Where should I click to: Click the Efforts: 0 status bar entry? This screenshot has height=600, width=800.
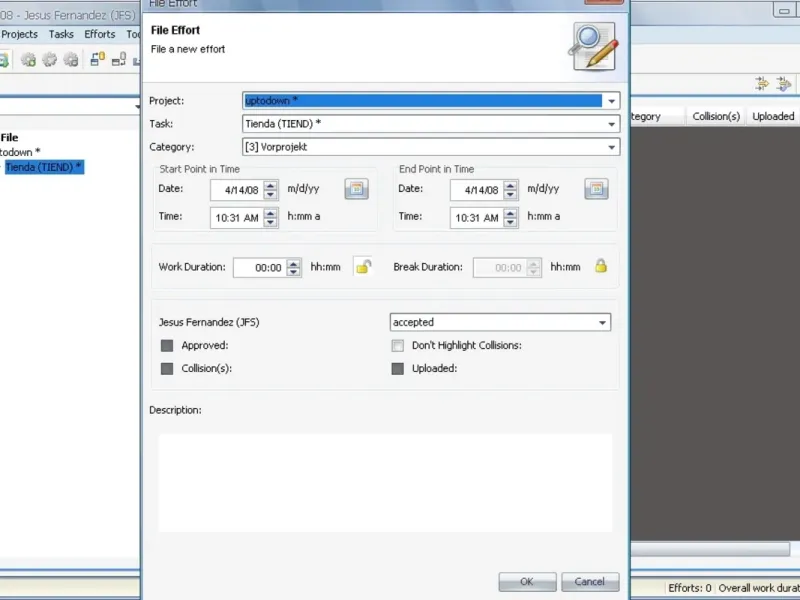pyautogui.click(x=690, y=588)
